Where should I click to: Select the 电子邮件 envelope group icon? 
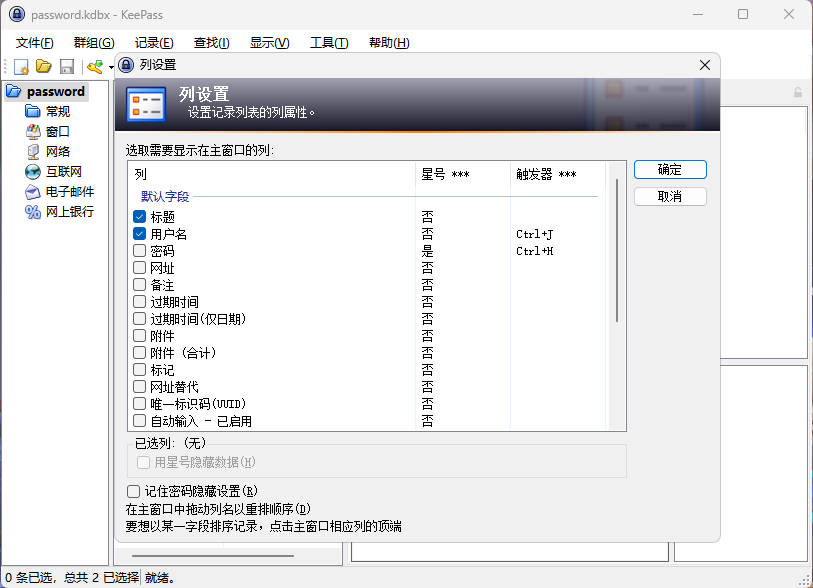(x=33, y=191)
